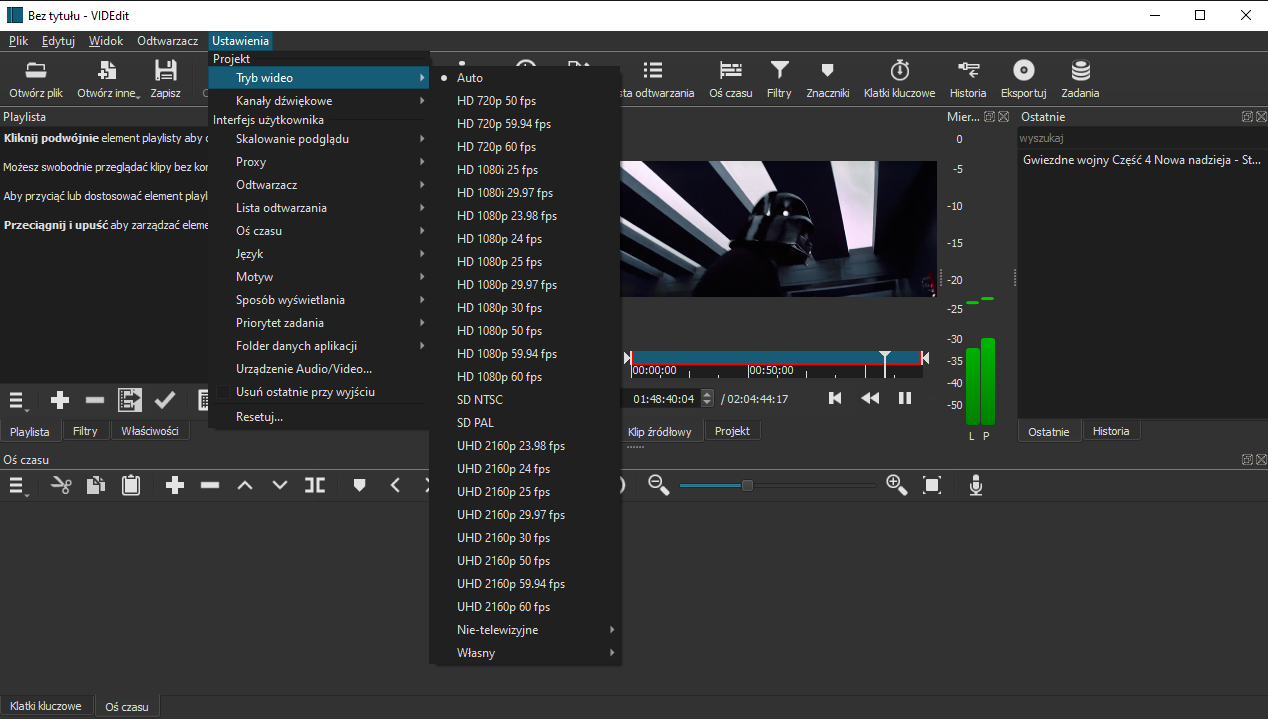The height and width of the screenshot is (719, 1268).
Task: Select HD 1080i 25 fps video mode
Action: click(525, 170)
